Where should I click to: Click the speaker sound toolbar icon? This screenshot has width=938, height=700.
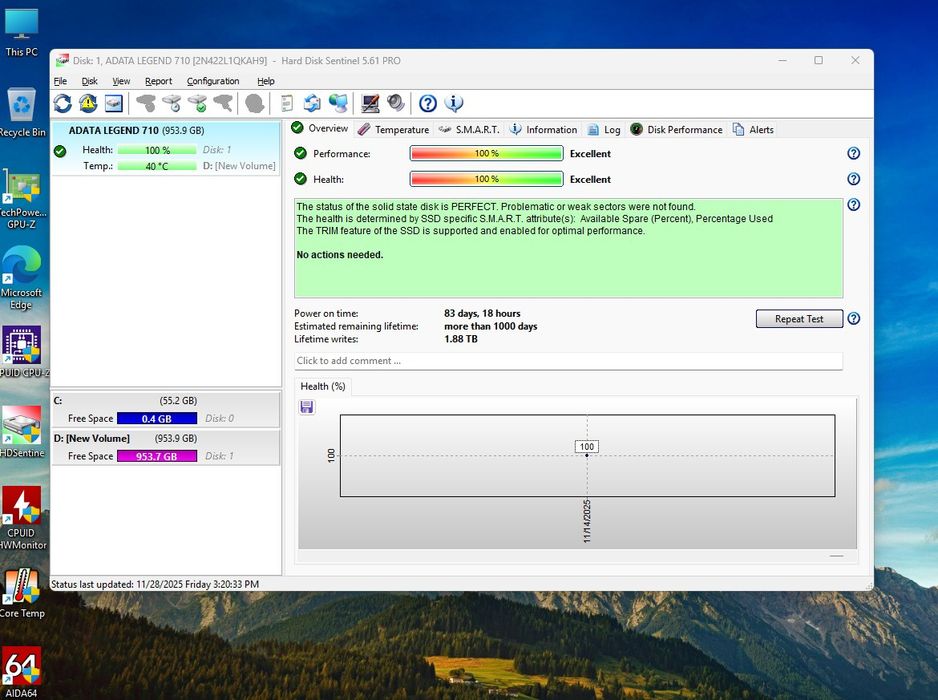[x=395, y=104]
